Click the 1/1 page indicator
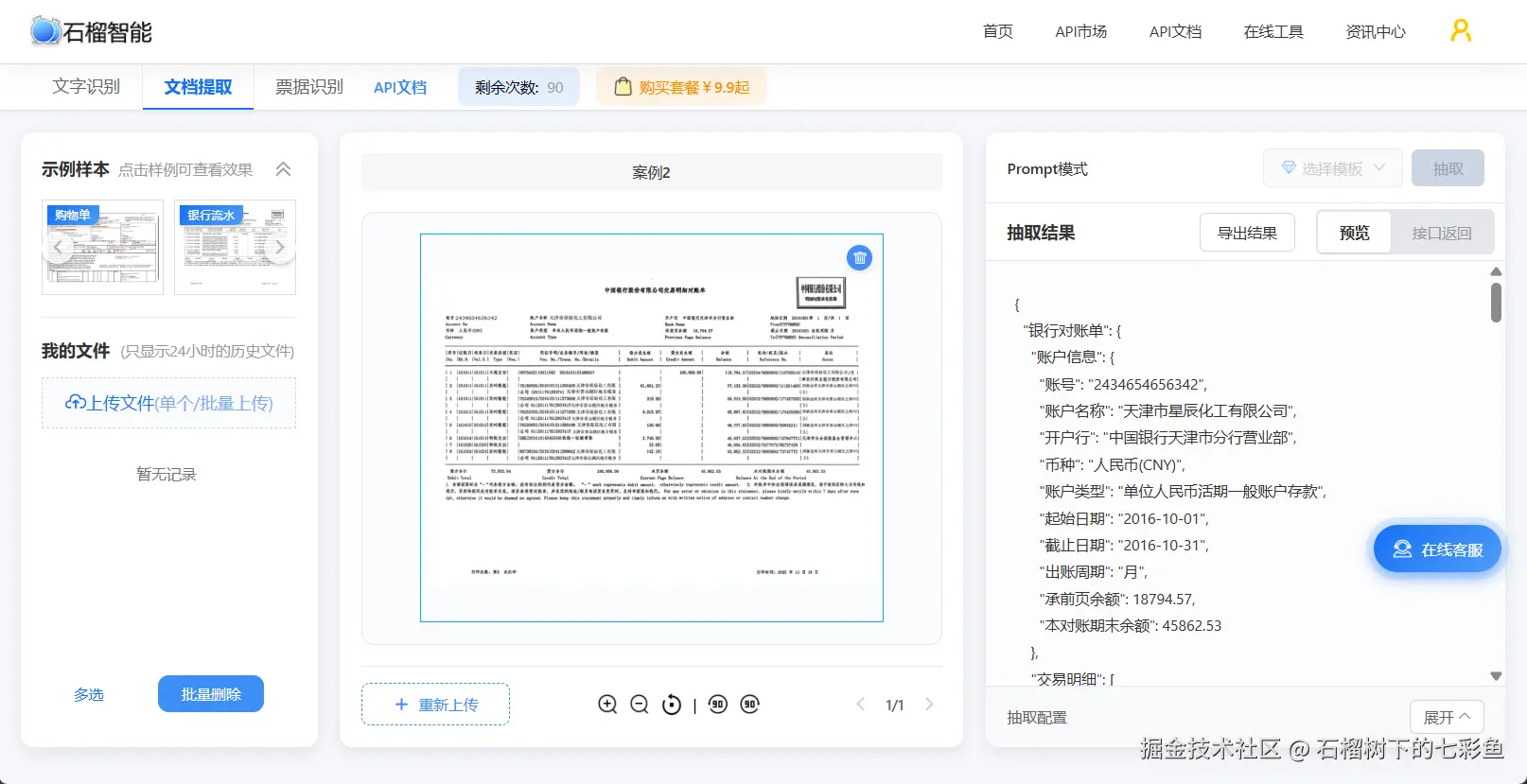Viewport: 1527px width, 784px height. (895, 705)
